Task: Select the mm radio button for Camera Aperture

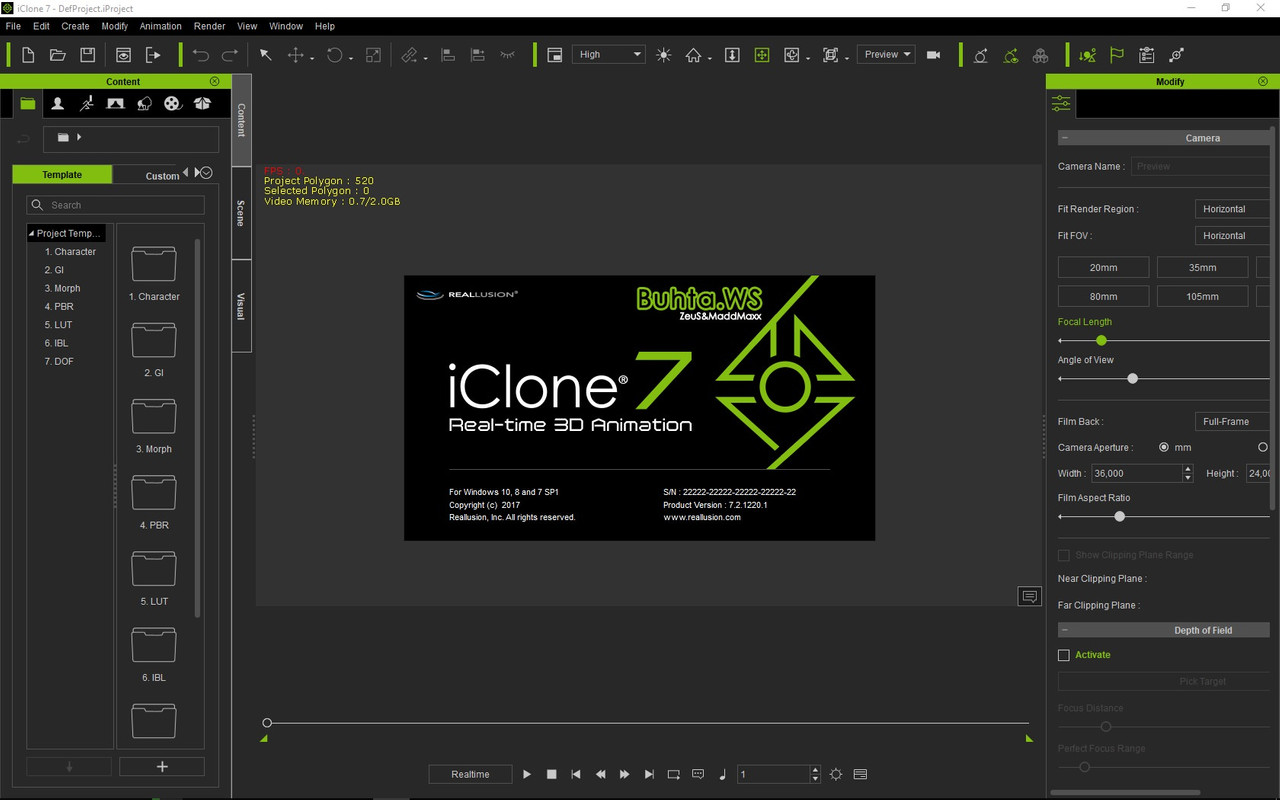Action: click(1164, 447)
